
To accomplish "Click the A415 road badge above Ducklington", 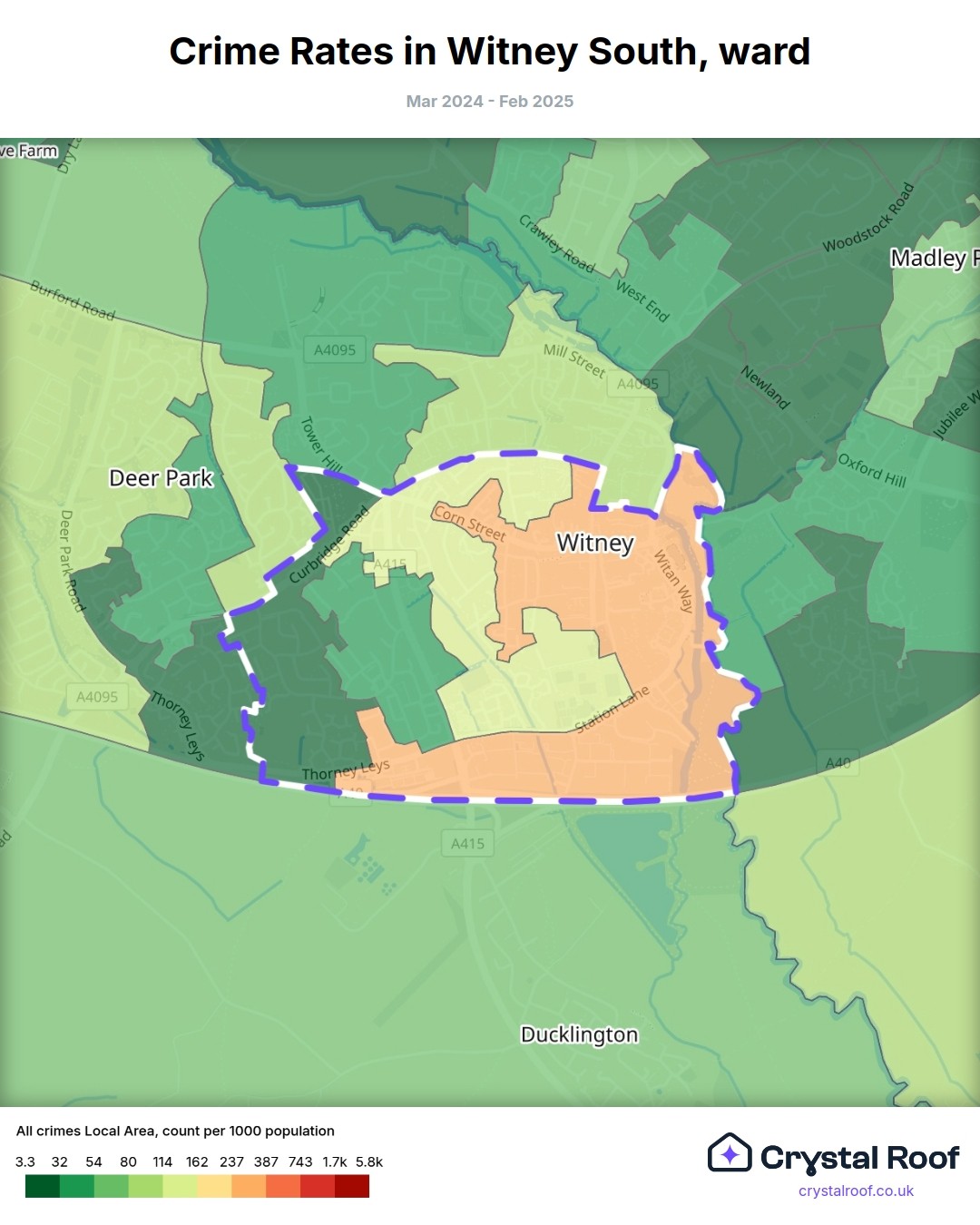I will pos(467,843).
